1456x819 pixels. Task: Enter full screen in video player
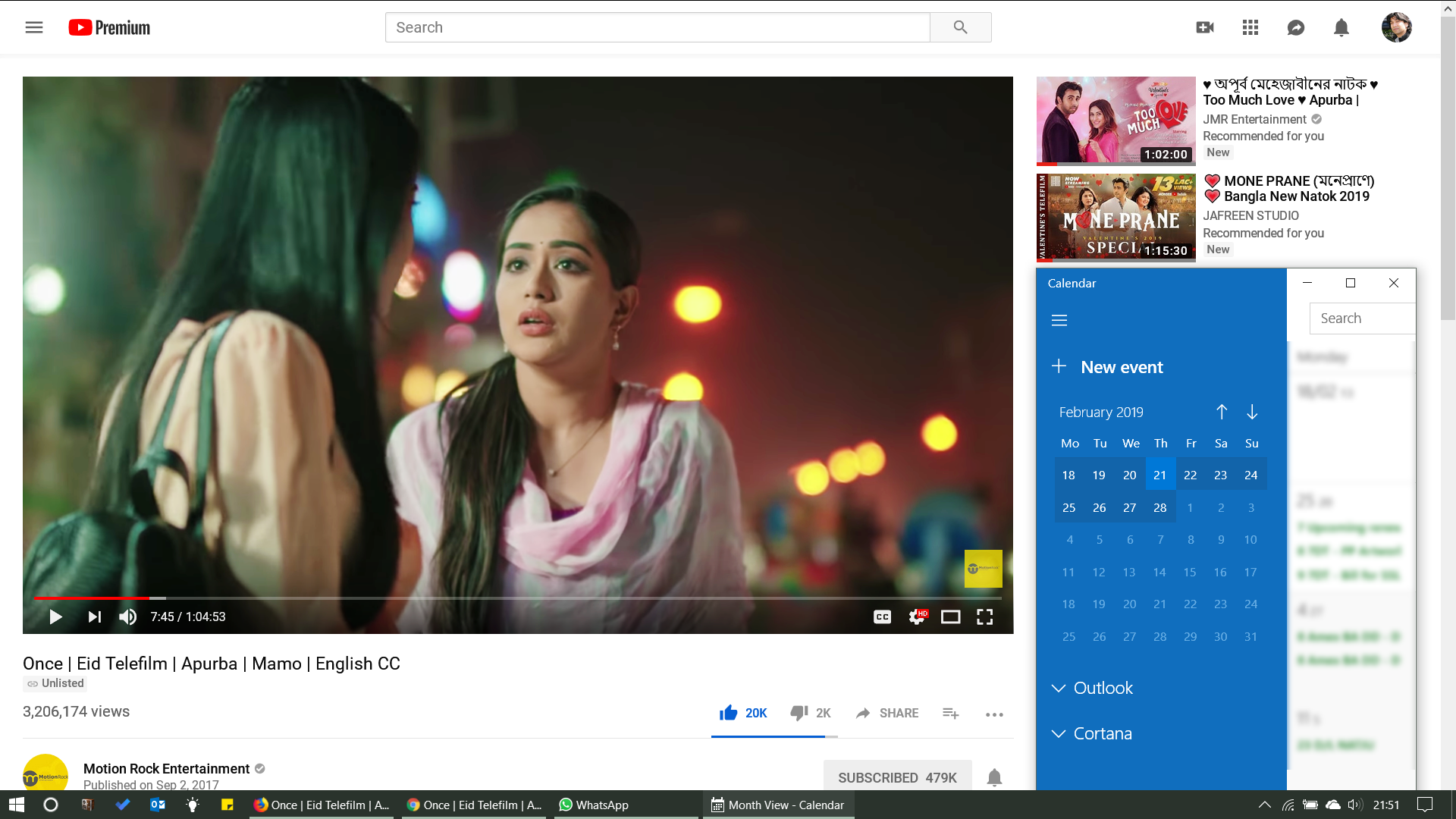point(984,617)
